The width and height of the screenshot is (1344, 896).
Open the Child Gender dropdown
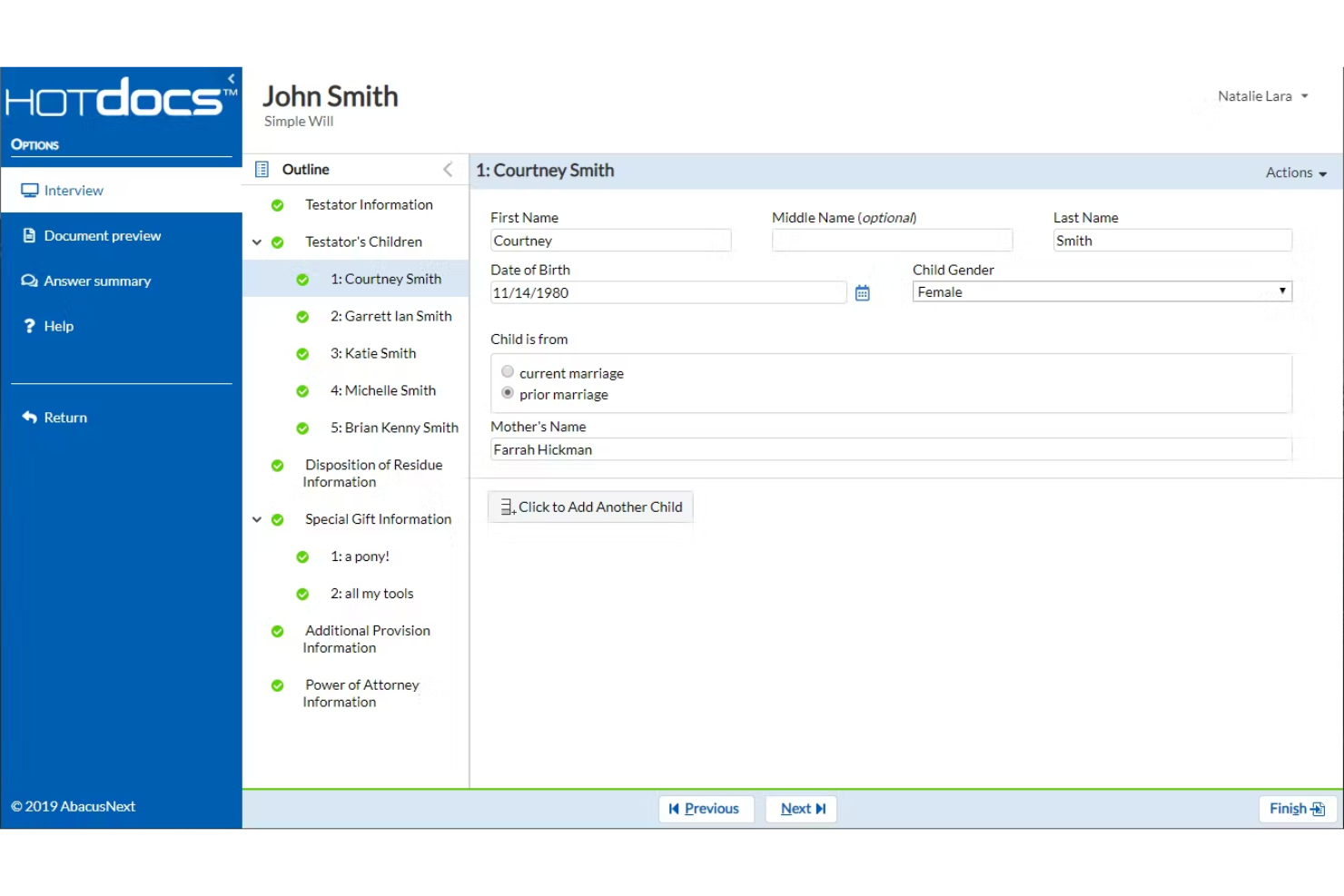pos(1281,291)
